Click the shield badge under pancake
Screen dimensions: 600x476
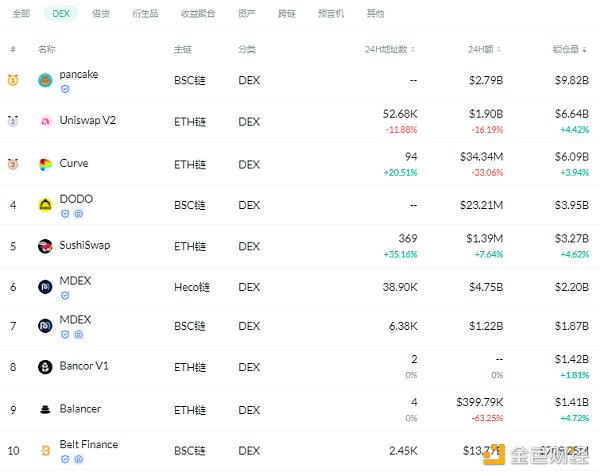[x=65, y=89]
